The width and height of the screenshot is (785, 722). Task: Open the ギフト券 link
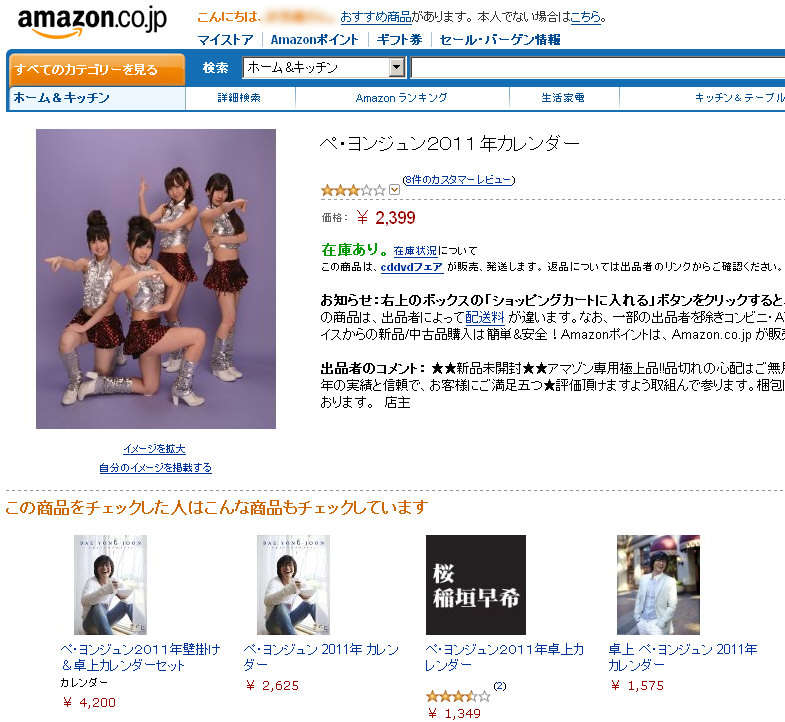400,40
